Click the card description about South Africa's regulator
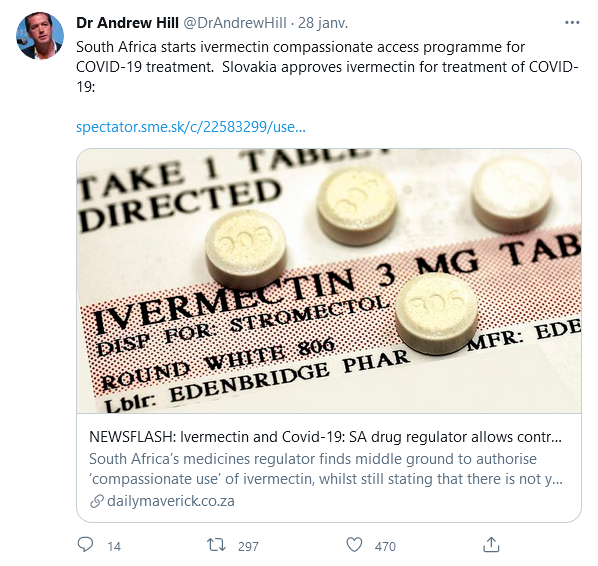Screen dimensions: 598x566 [326, 469]
